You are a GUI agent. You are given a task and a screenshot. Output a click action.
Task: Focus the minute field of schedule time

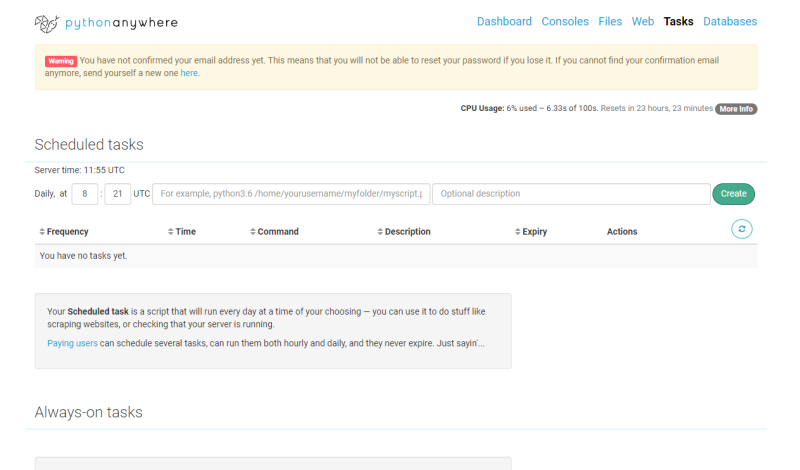(118, 194)
